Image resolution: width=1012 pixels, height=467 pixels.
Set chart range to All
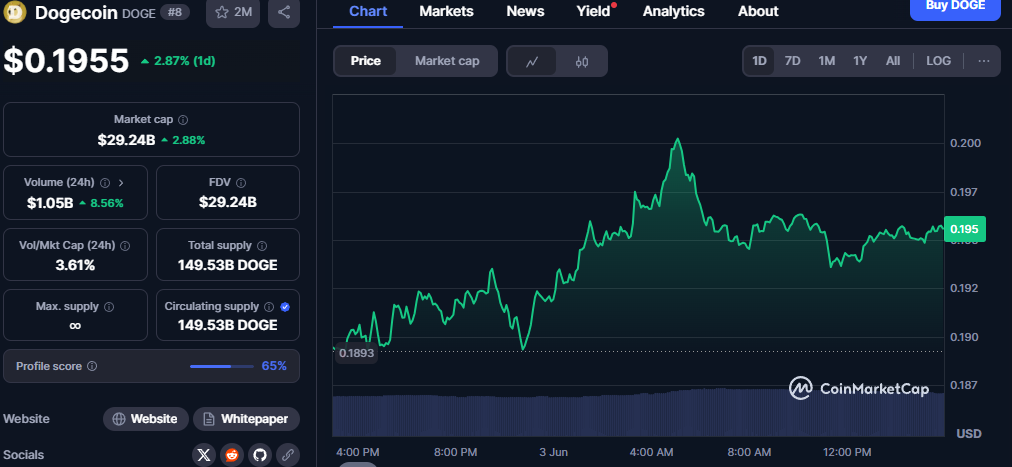click(x=893, y=61)
